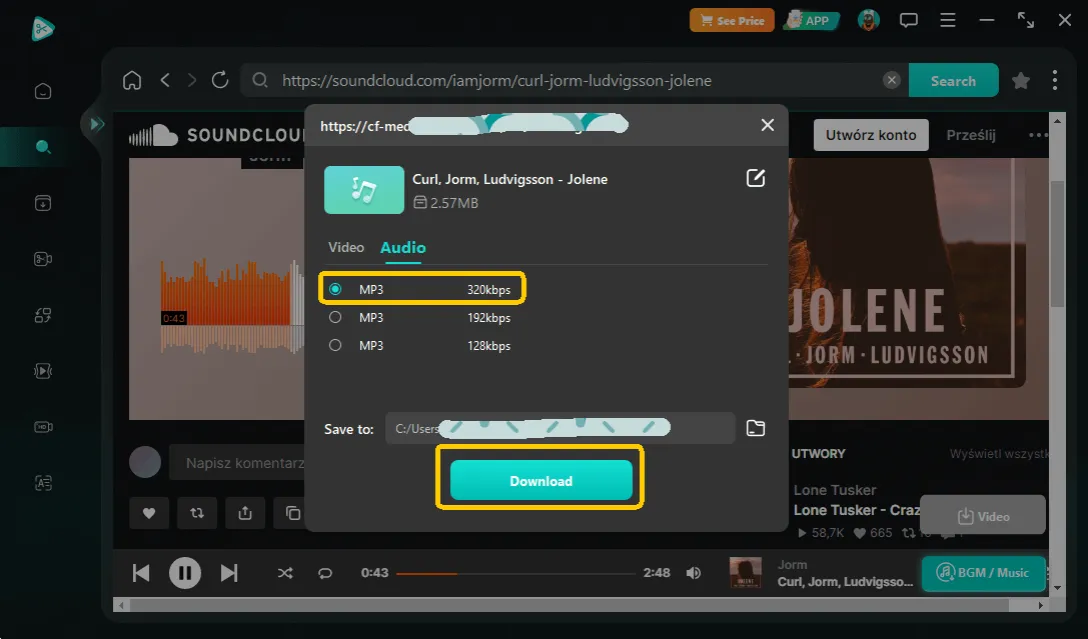Open the HD video tool in sidebar

click(x=42, y=426)
